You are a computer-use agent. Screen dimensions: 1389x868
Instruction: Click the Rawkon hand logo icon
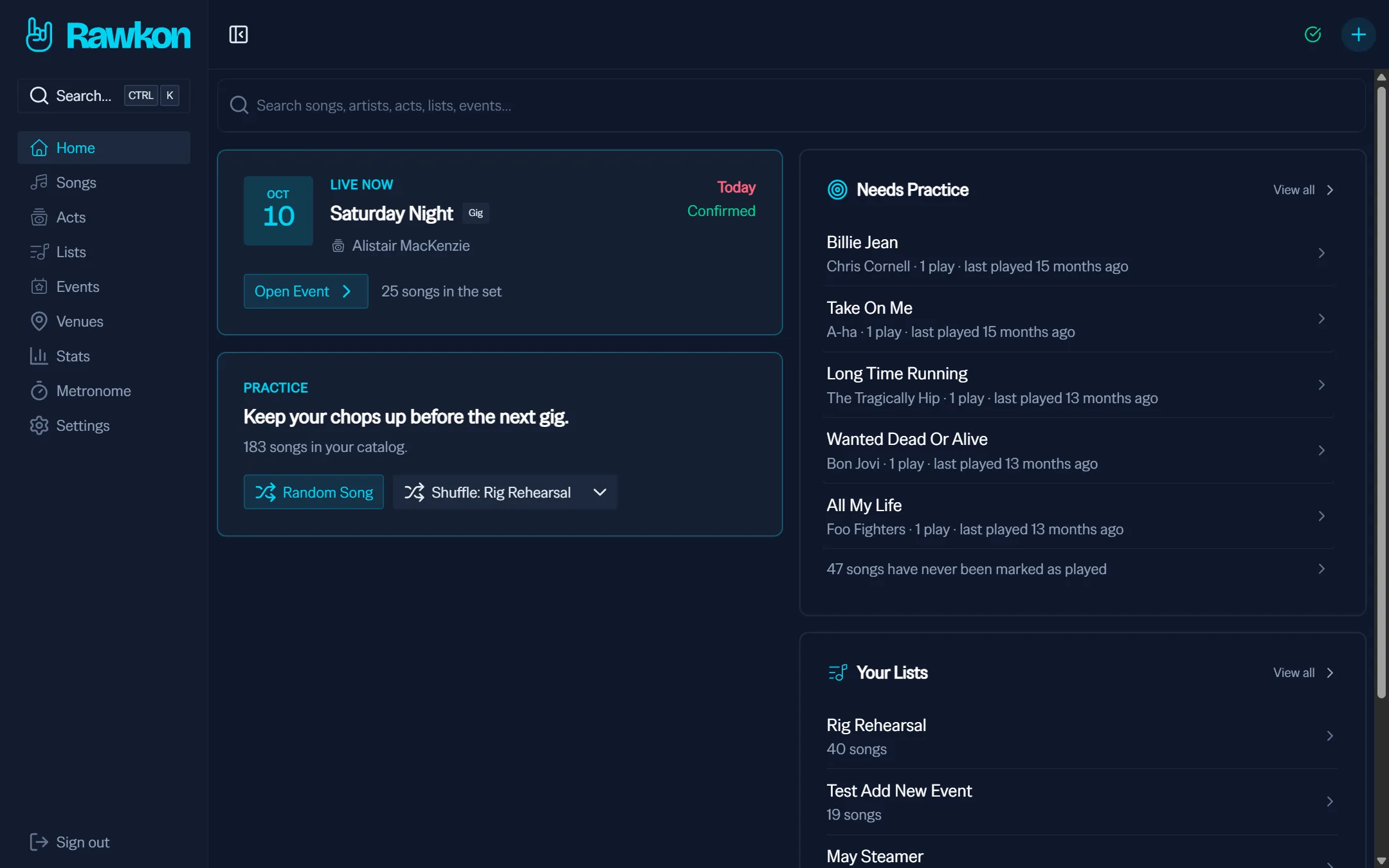39,35
